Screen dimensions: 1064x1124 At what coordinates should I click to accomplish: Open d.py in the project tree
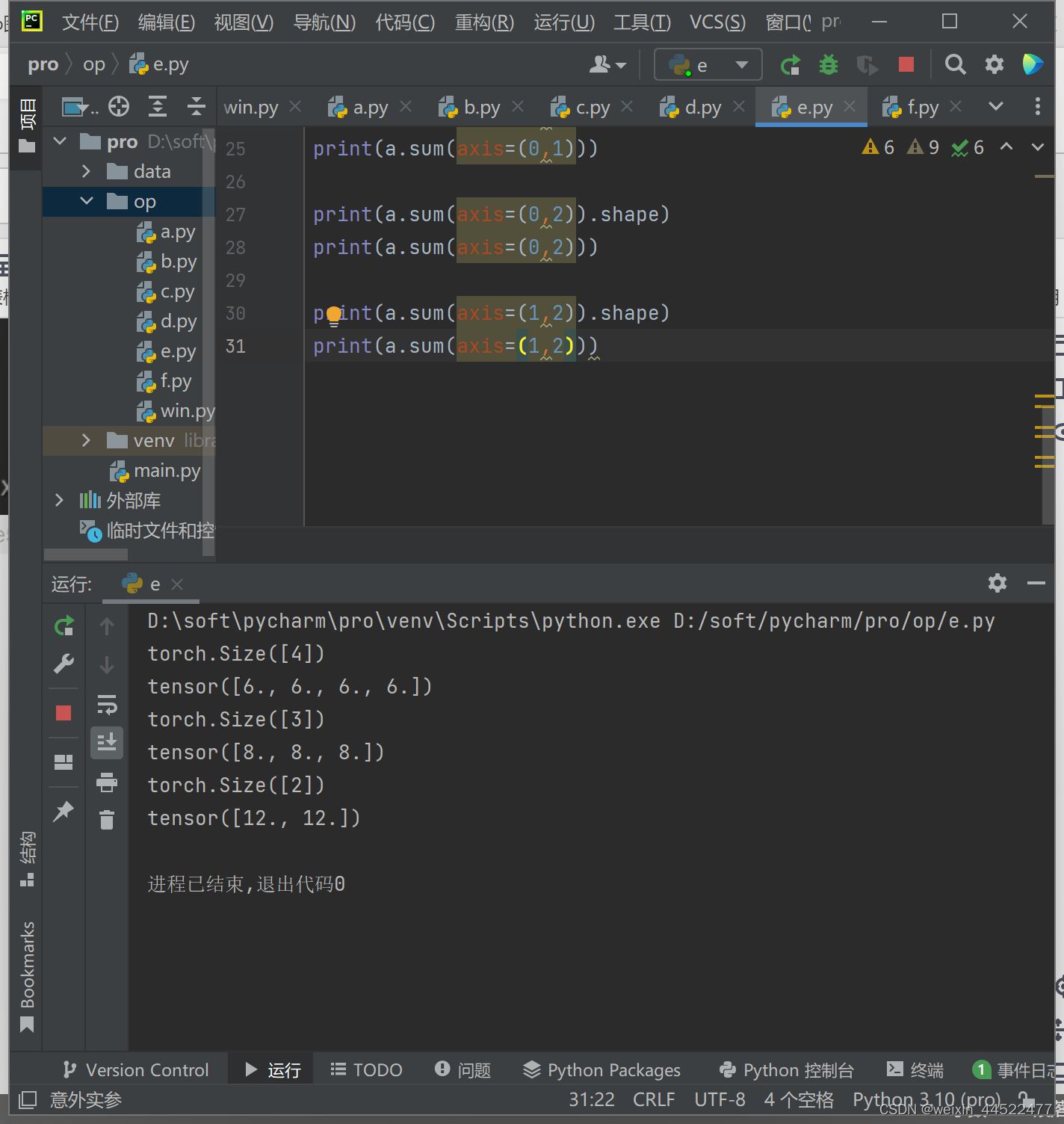[167, 321]
